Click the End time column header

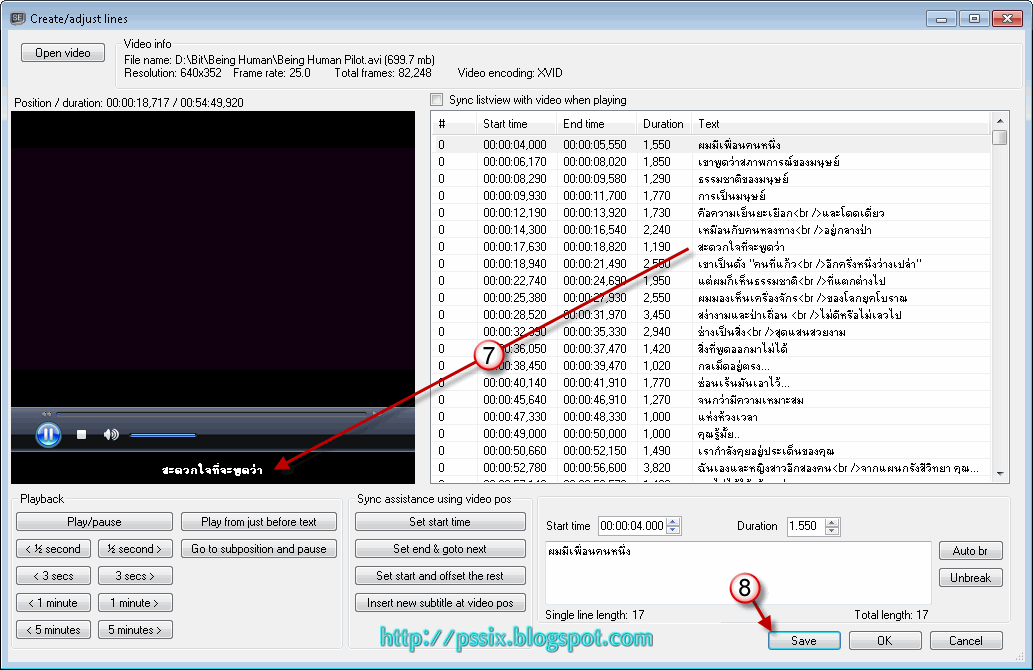pyautogui.click(x=597, y=124)
